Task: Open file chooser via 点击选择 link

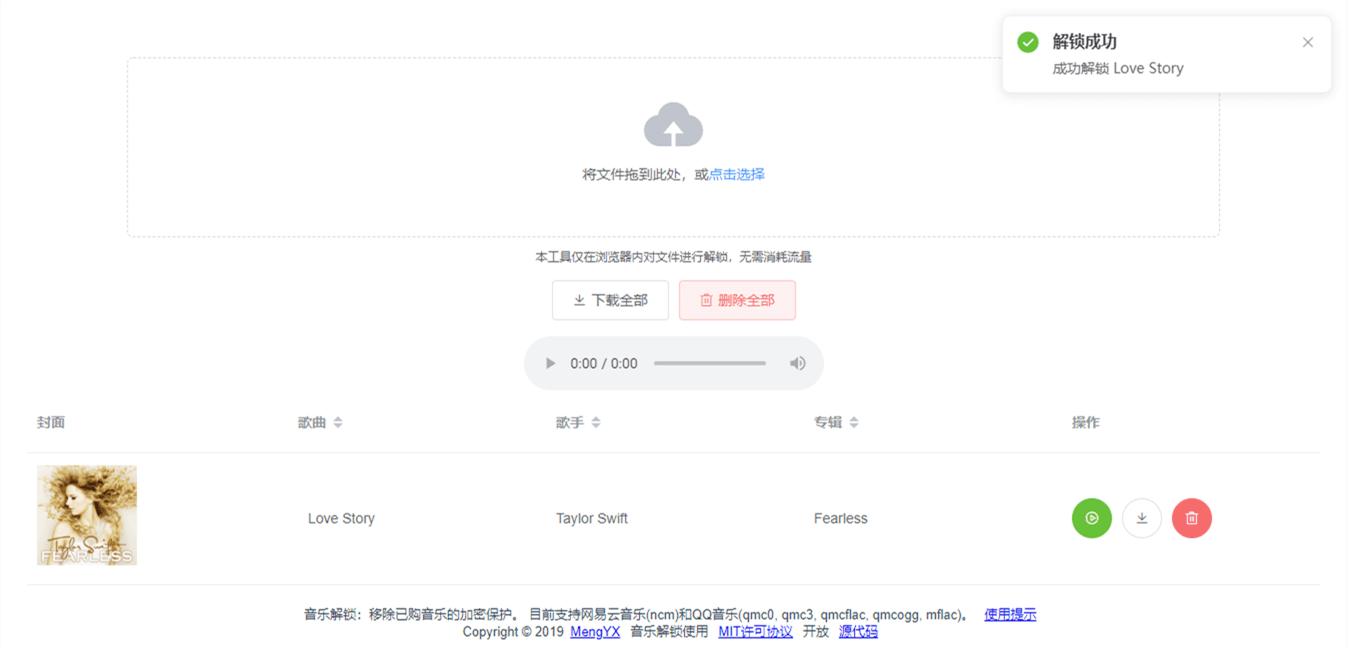Action: [737, 174]
